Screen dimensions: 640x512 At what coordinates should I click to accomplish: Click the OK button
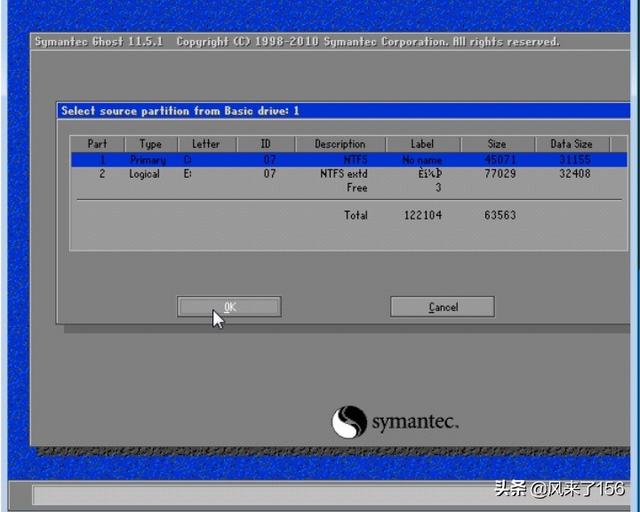(229, 307)
